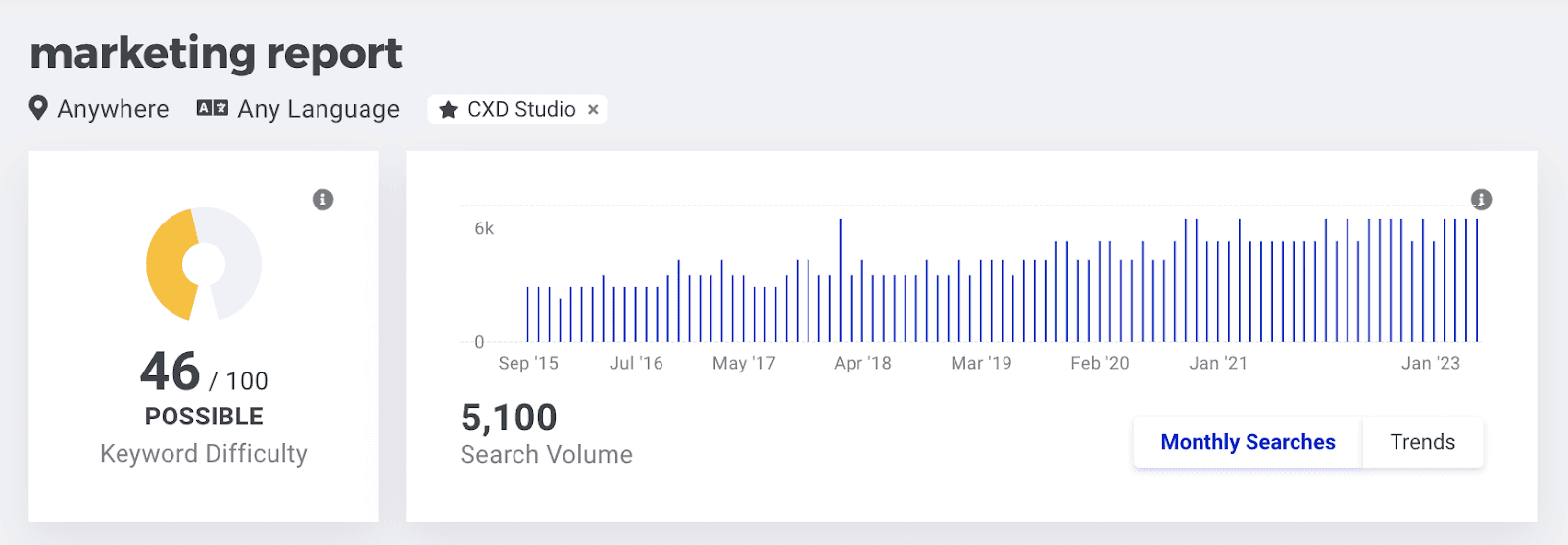Click the language icon beside Any Language
Image resolution: width=1568 pixels, height=545 pixels.
click(213, 108)
